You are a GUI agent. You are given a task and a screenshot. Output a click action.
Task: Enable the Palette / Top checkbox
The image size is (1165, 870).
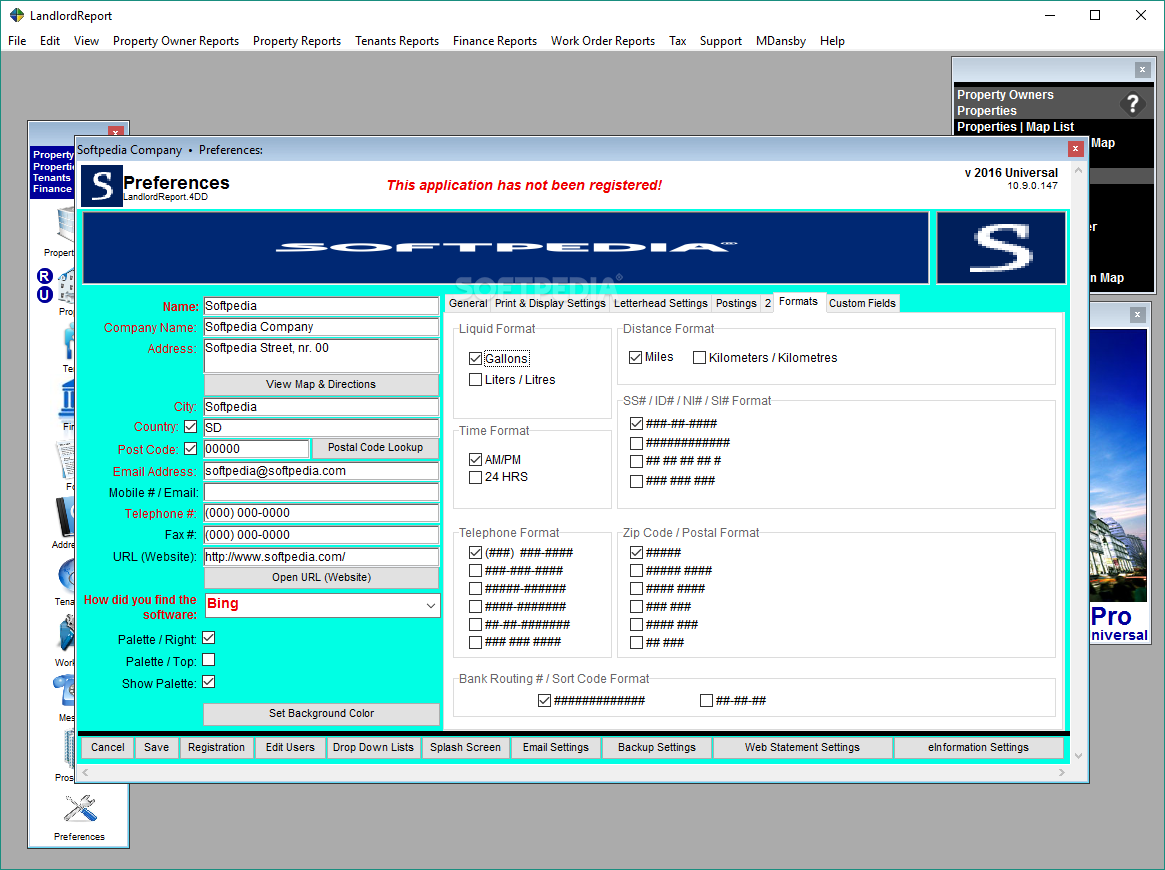click(x=209, y=660)
